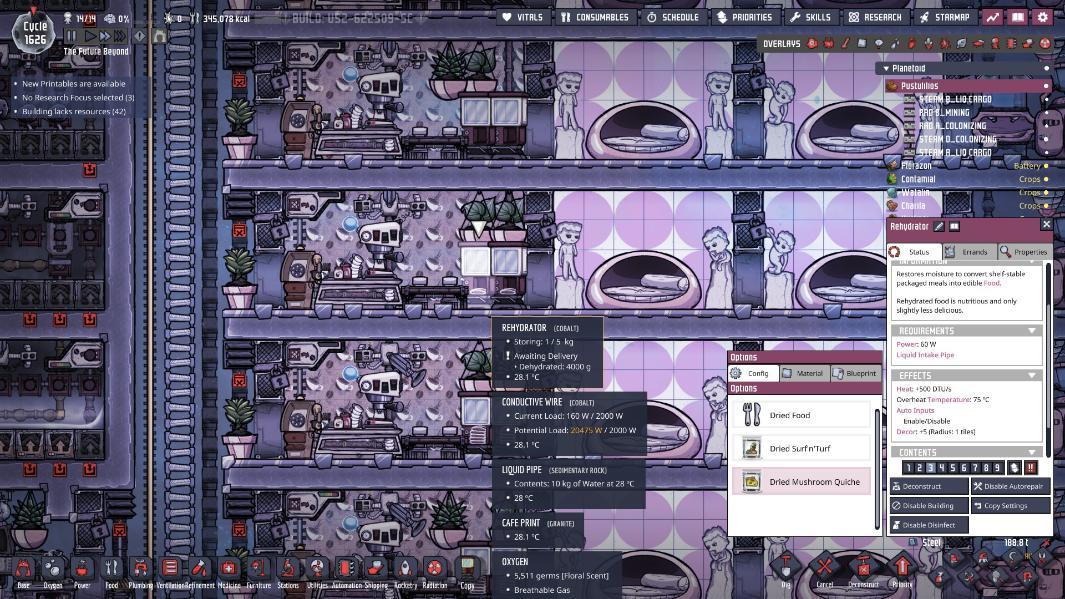This screenshot has width=1065, height=599.
Task: Open the Priorities menu
Action: point(745,17)
